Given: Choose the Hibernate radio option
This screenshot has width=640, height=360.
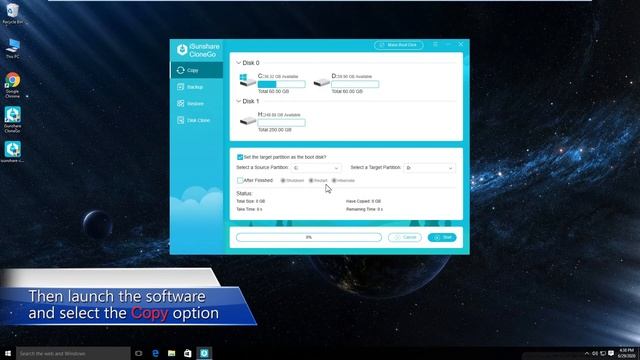Looking at the screenshot, I should [x=334, y=180].
